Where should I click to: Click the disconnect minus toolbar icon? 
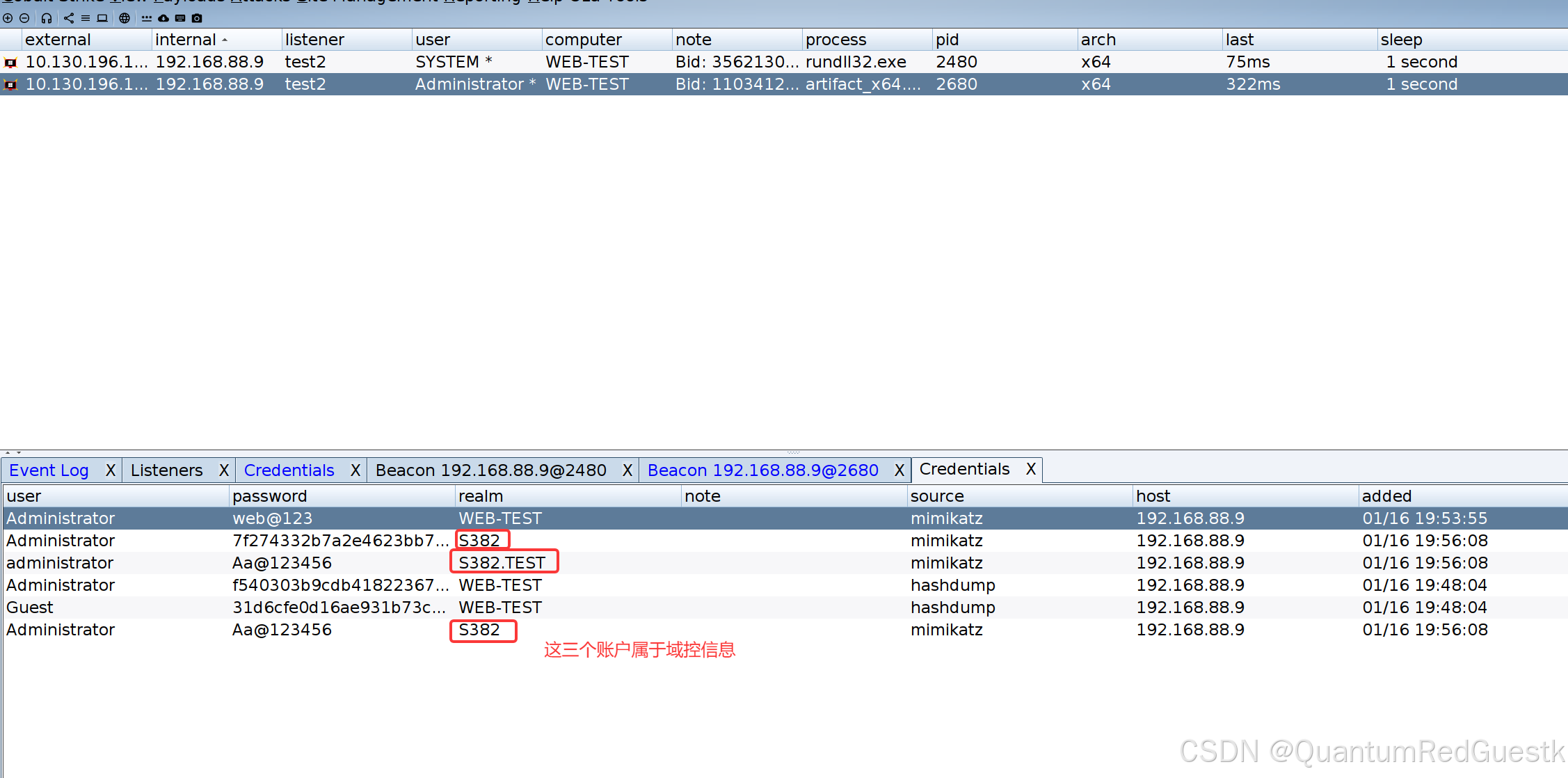point(24,18)
